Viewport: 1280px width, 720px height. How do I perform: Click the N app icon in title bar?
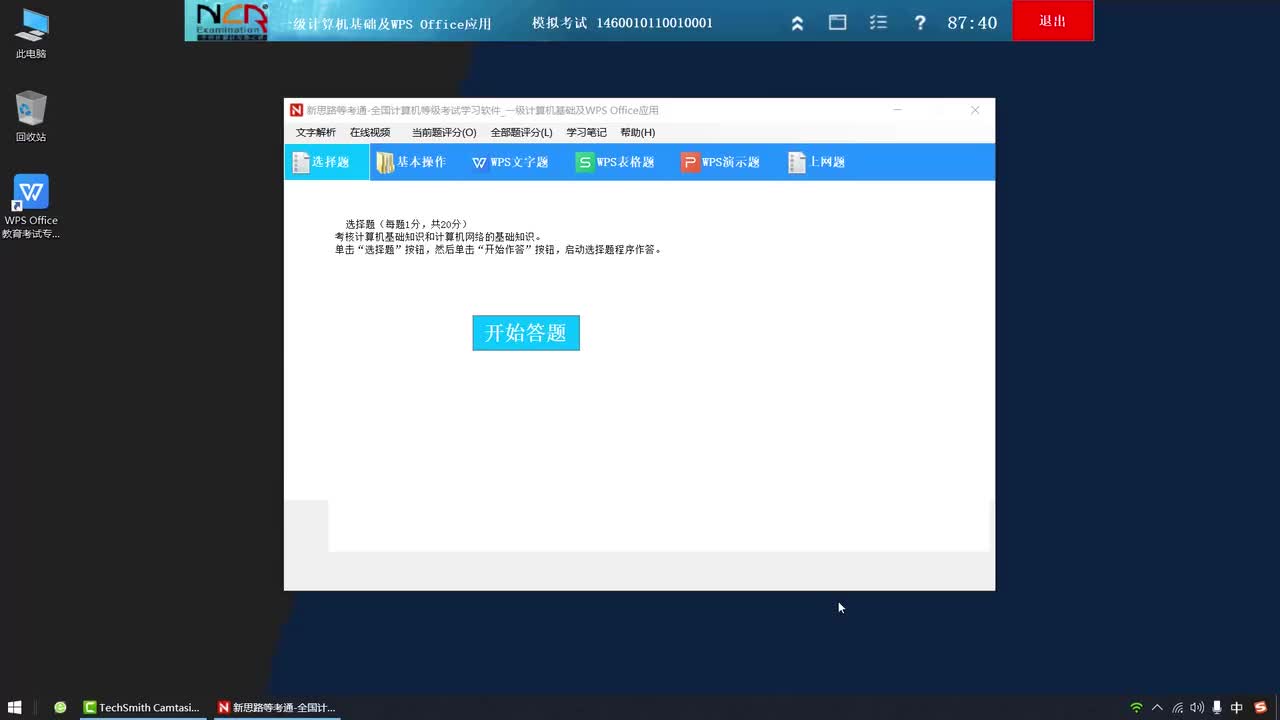point(296,110)
